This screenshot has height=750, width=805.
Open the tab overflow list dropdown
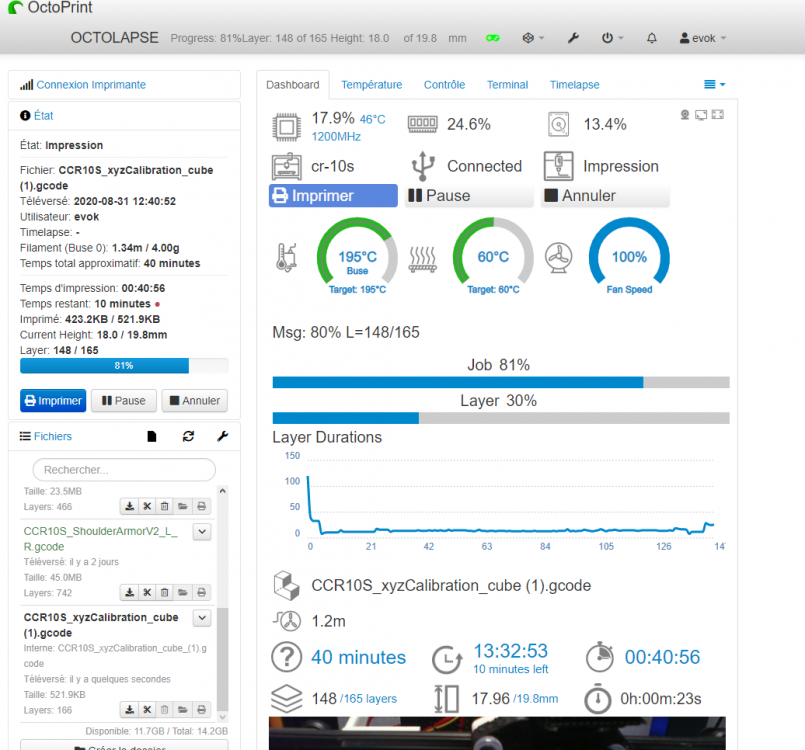(714, 84)
